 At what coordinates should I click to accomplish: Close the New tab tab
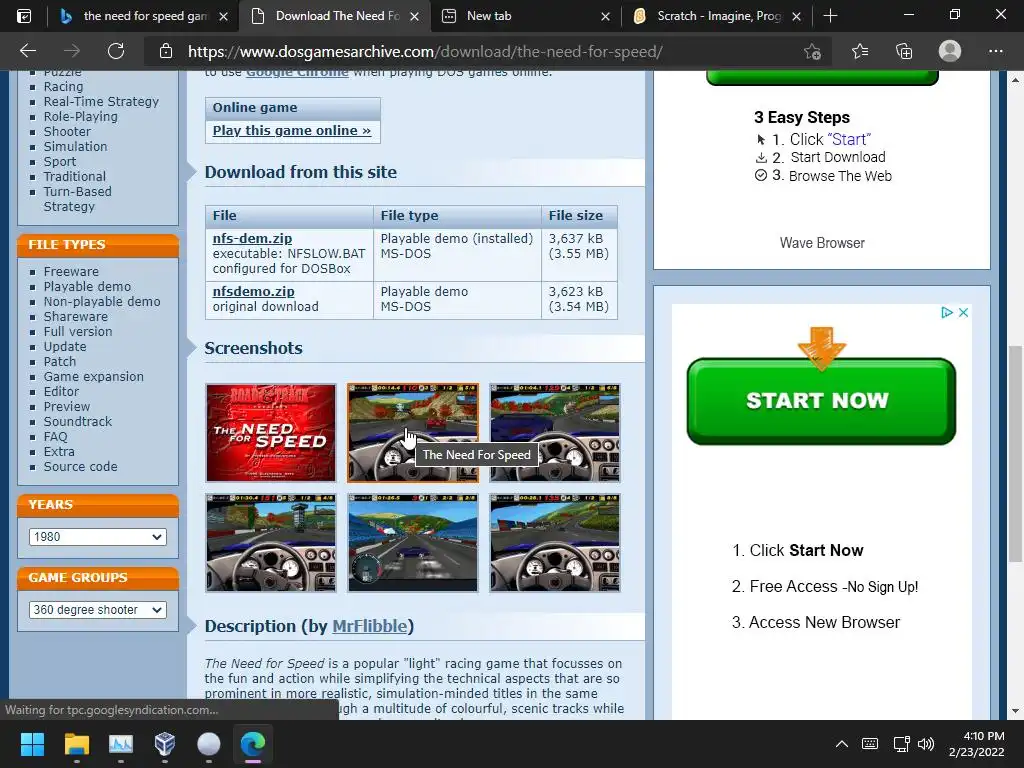coord(605,16)
